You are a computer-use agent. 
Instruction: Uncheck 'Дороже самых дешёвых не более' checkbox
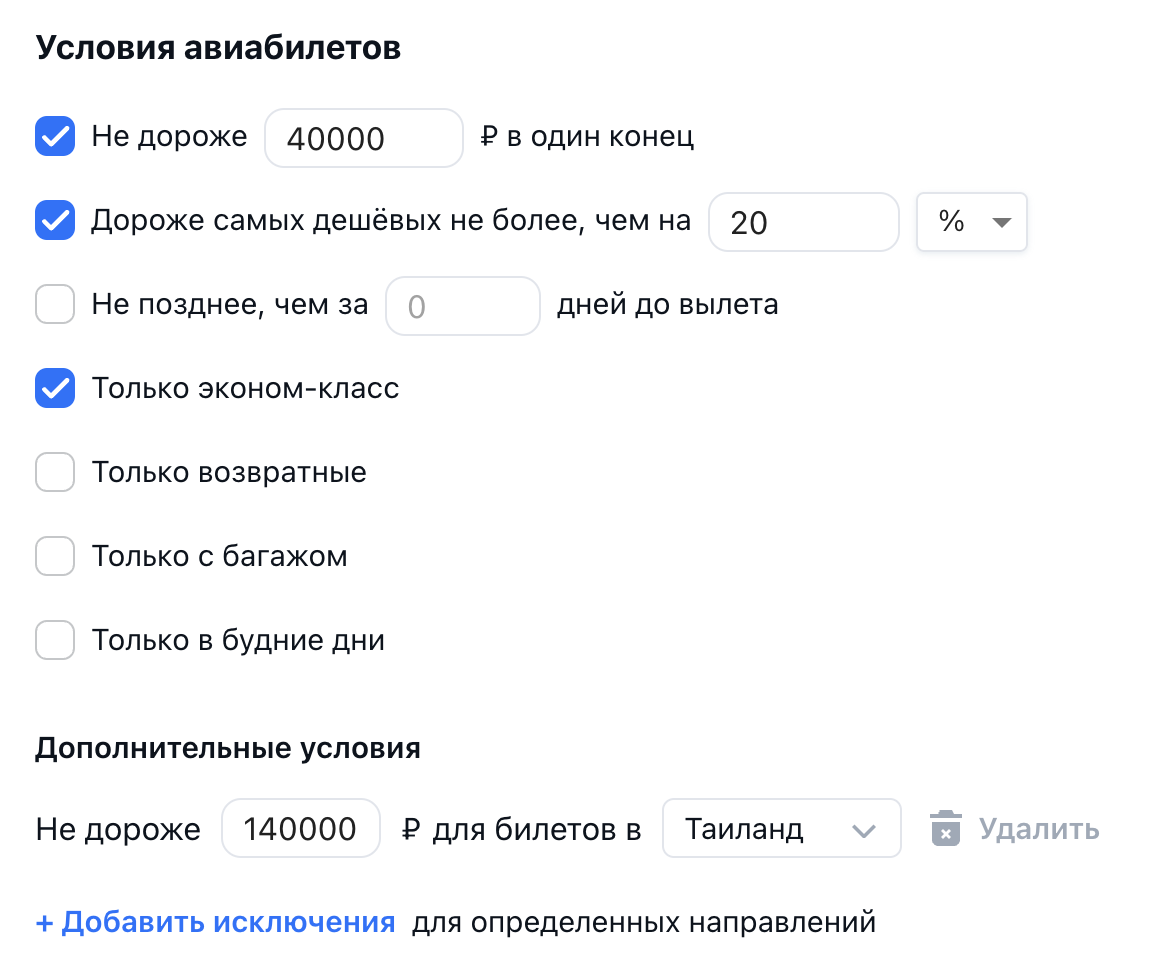pyautogui.click(x=55, y=221)
